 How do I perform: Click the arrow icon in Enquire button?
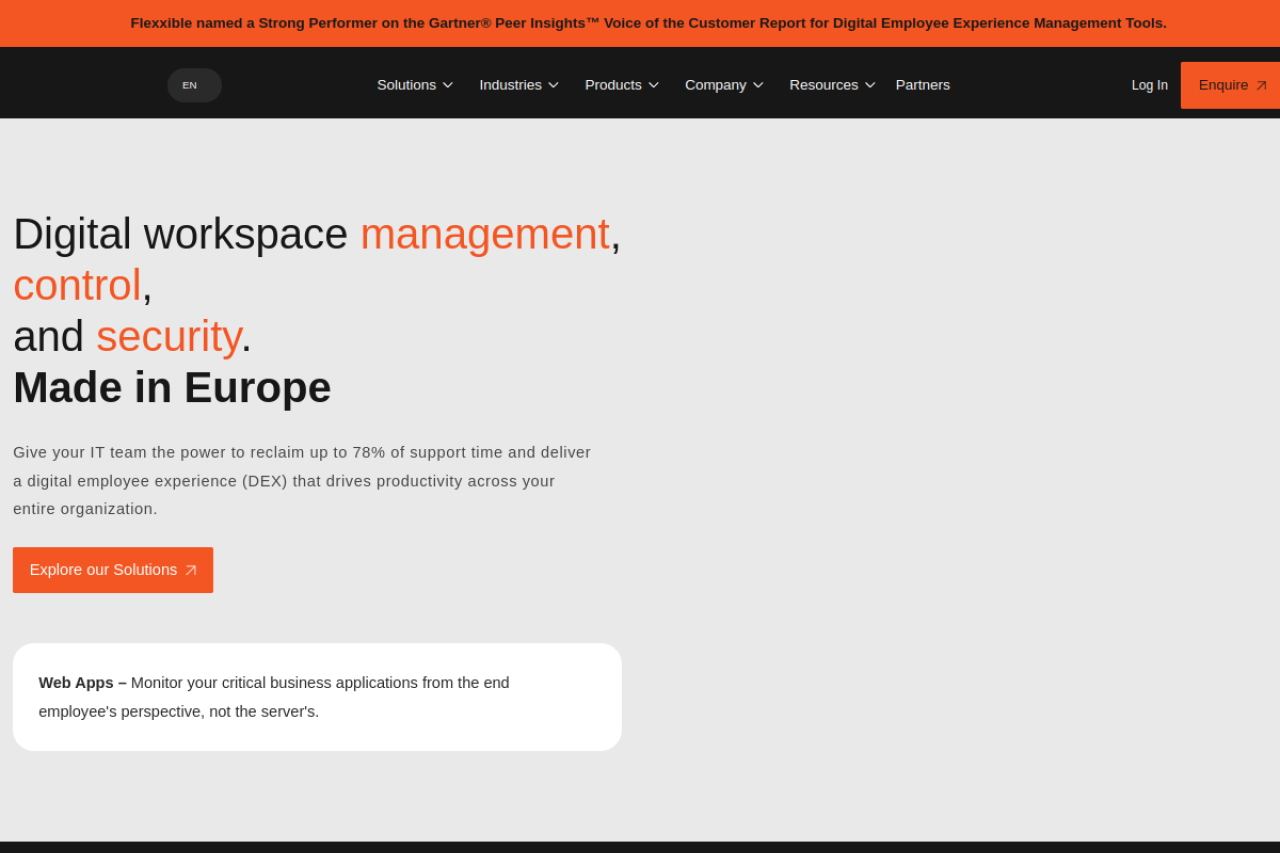[x=1261, y=86]
